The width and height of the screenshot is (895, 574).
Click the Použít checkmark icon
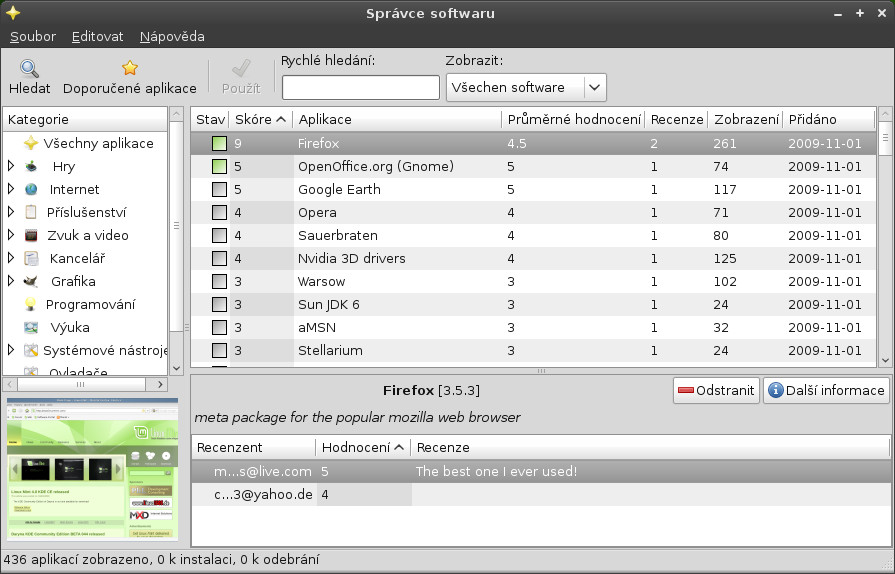pos(241,68)
